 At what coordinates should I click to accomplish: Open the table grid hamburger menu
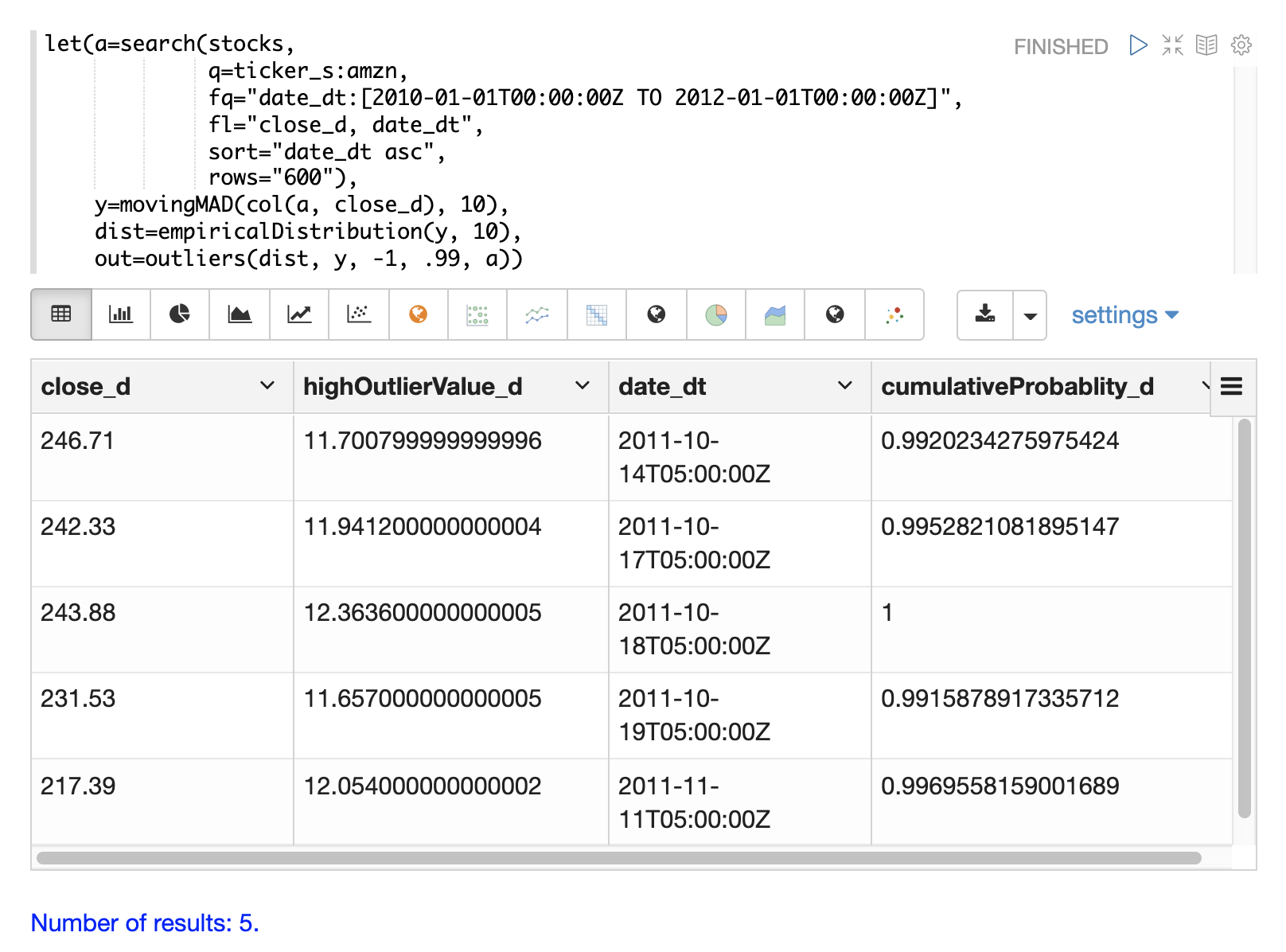(x=1231, y=387)
